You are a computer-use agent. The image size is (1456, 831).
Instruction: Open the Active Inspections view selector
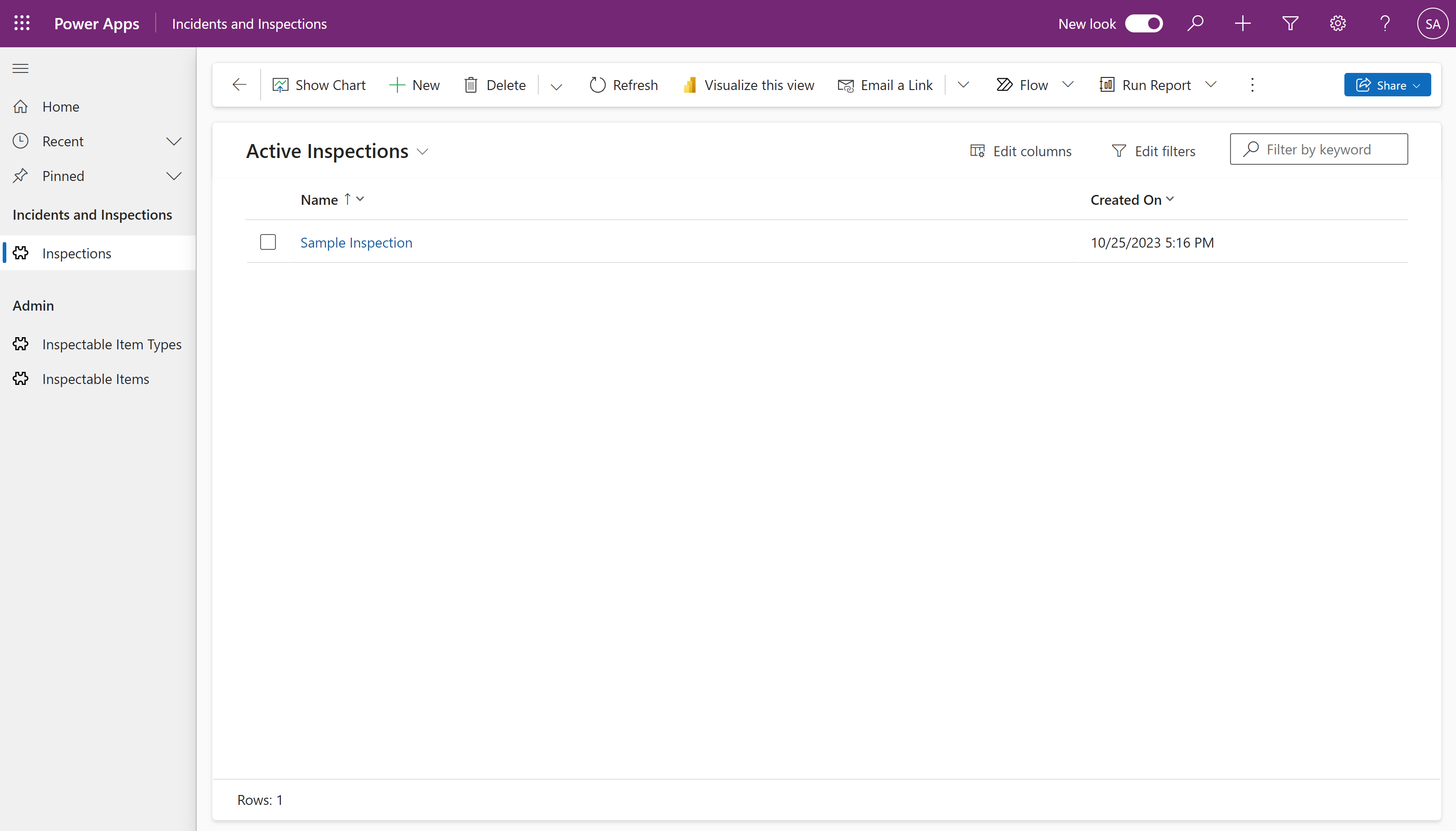[x=337, y=151]
